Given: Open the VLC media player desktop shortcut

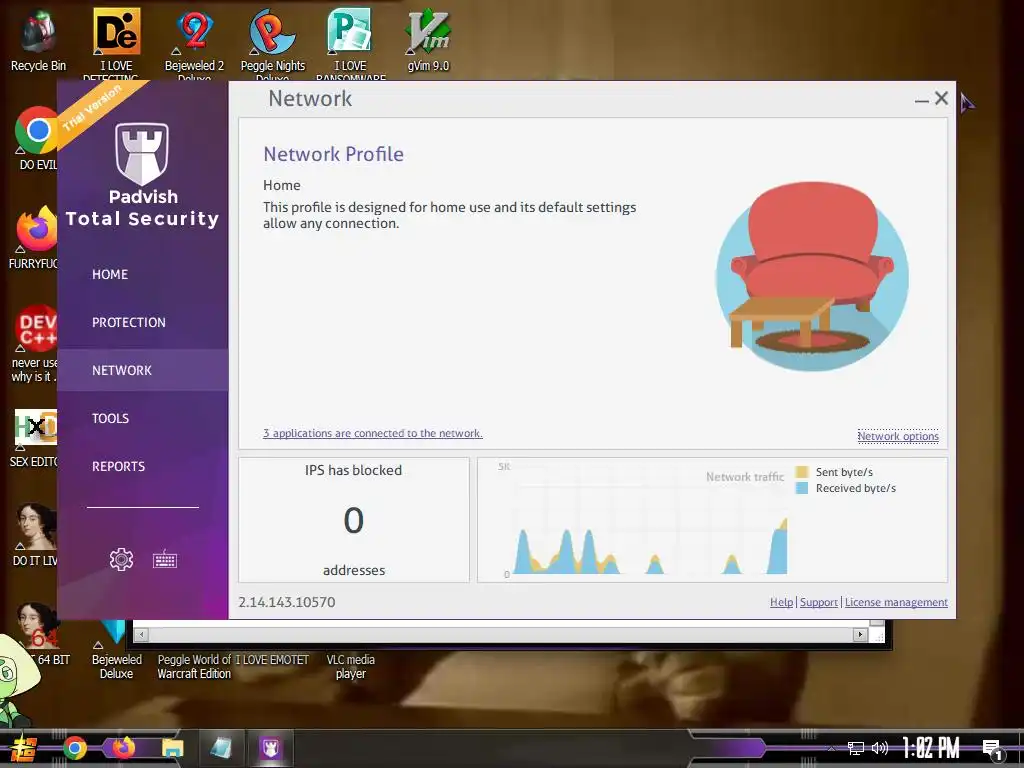Looking at the screenshot, I should [x=351, y=666].
